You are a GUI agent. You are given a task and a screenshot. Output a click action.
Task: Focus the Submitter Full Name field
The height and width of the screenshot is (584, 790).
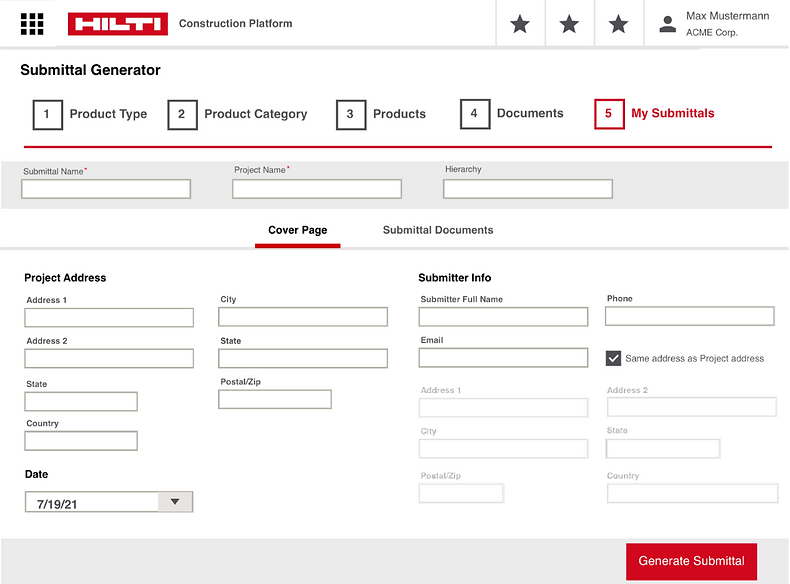[503, 317]
